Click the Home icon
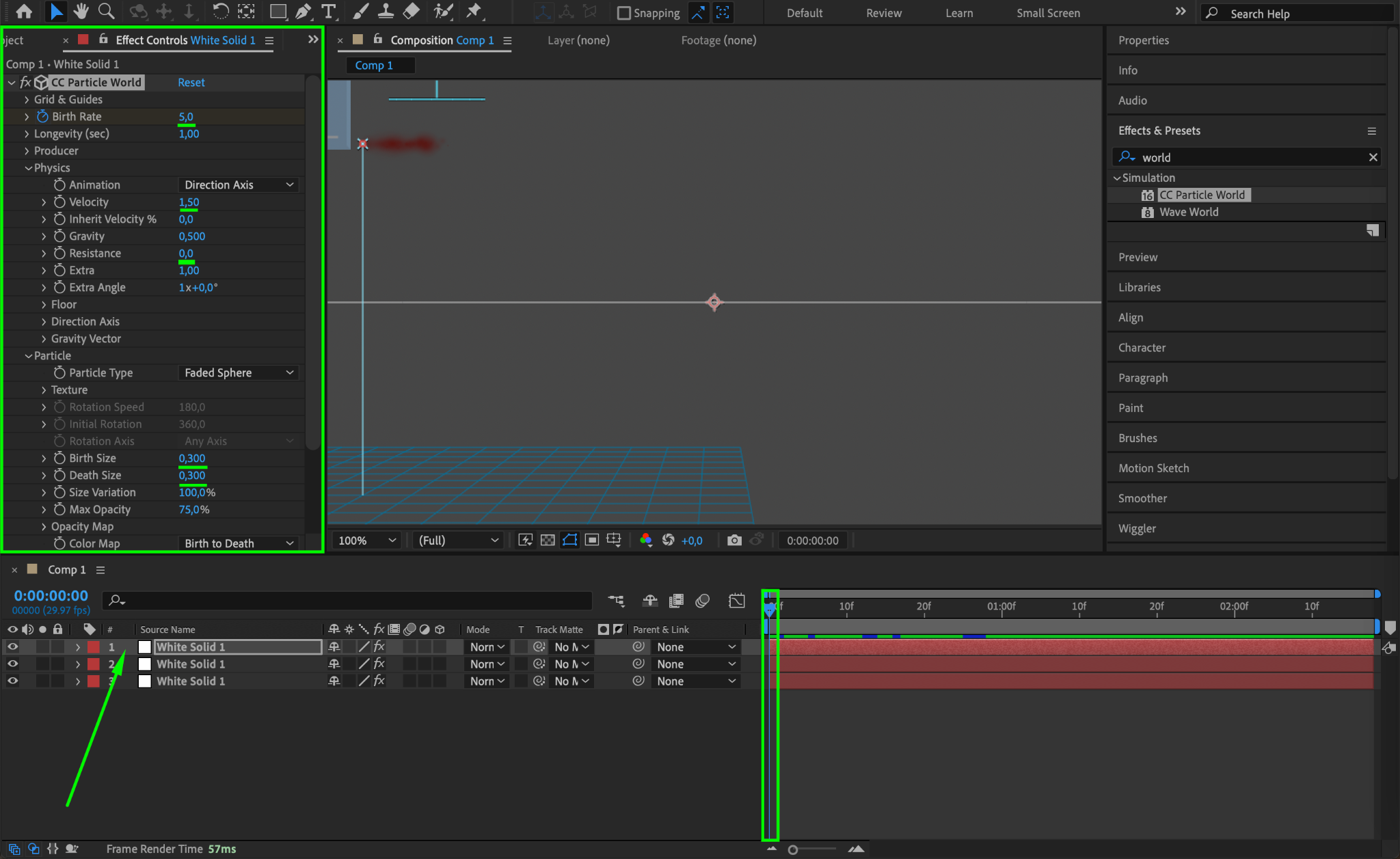 (24, 12)
